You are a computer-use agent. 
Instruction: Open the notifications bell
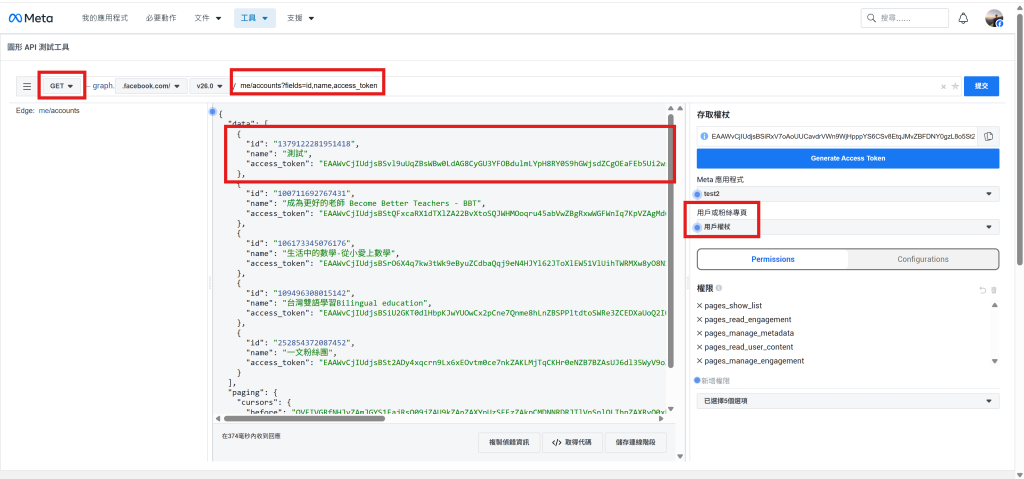click(x=963, y=18)
